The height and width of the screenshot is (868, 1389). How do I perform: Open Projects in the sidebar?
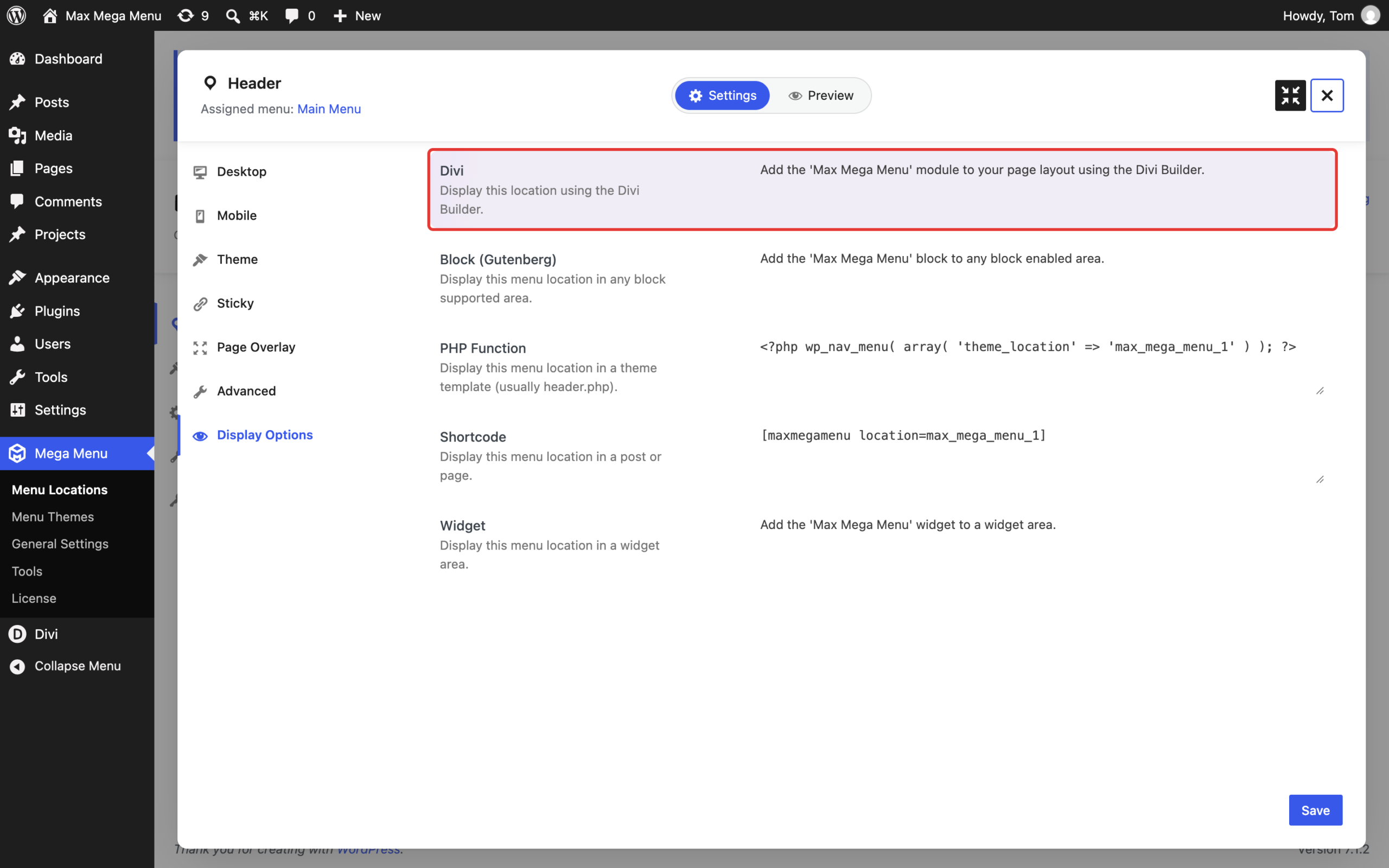pyautogui.click(x=77, y=234)
